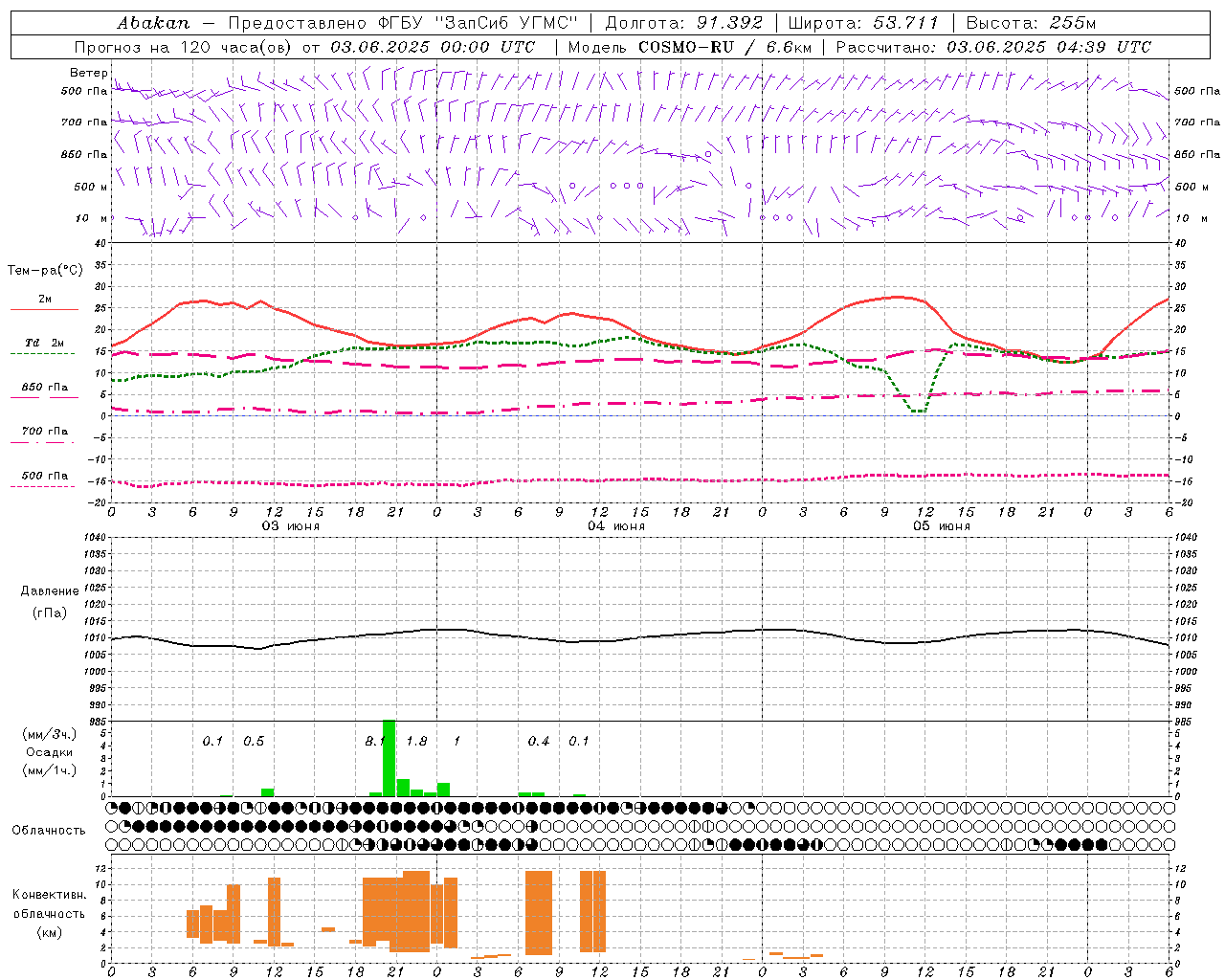Click the dotted line sample under the "500 гПа" temperature legend
The width and height of the screenshot is (1225, 980).
click(x=43, y=486)
